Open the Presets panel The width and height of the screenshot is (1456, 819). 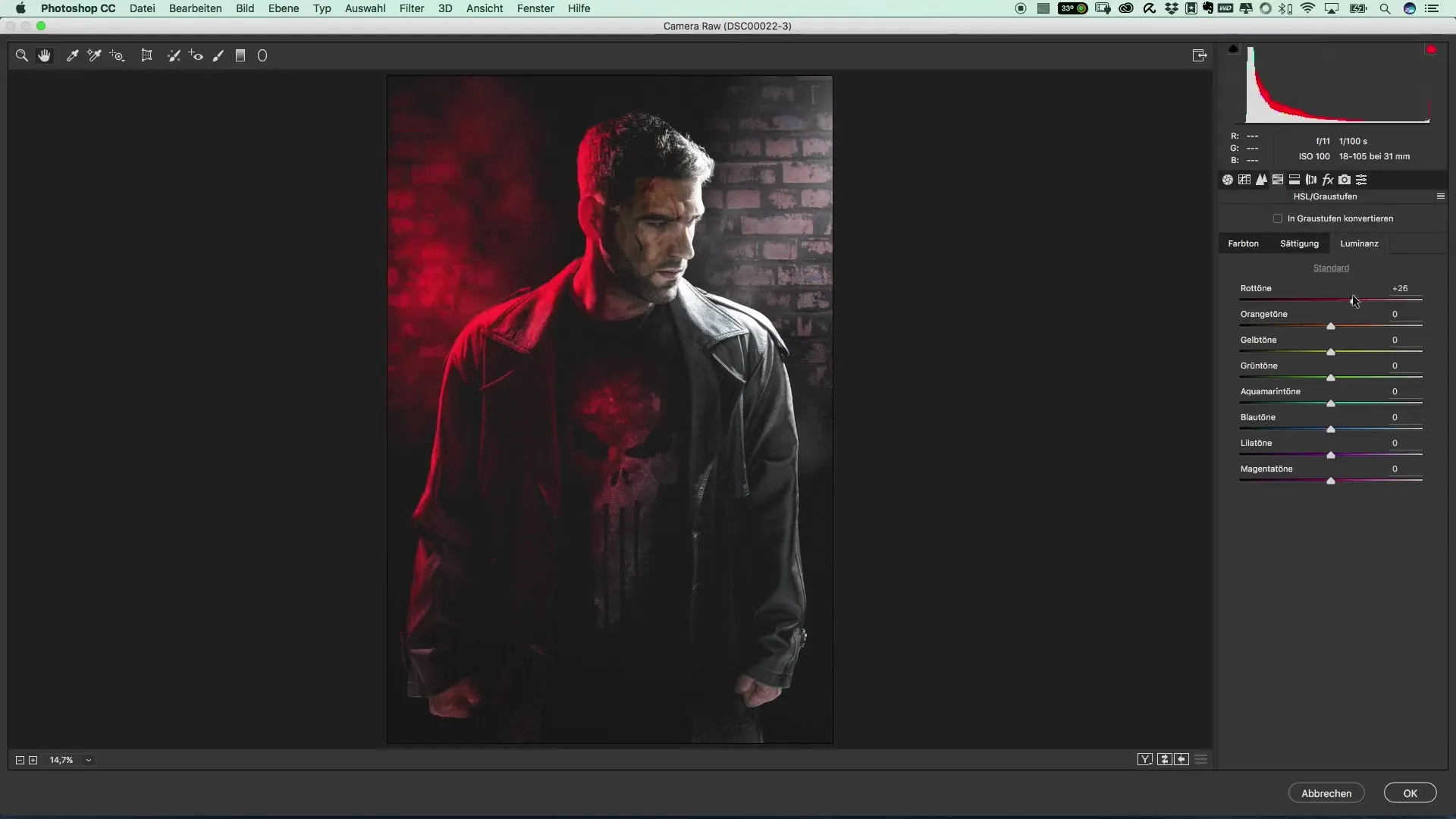(x=1361, y=180)
